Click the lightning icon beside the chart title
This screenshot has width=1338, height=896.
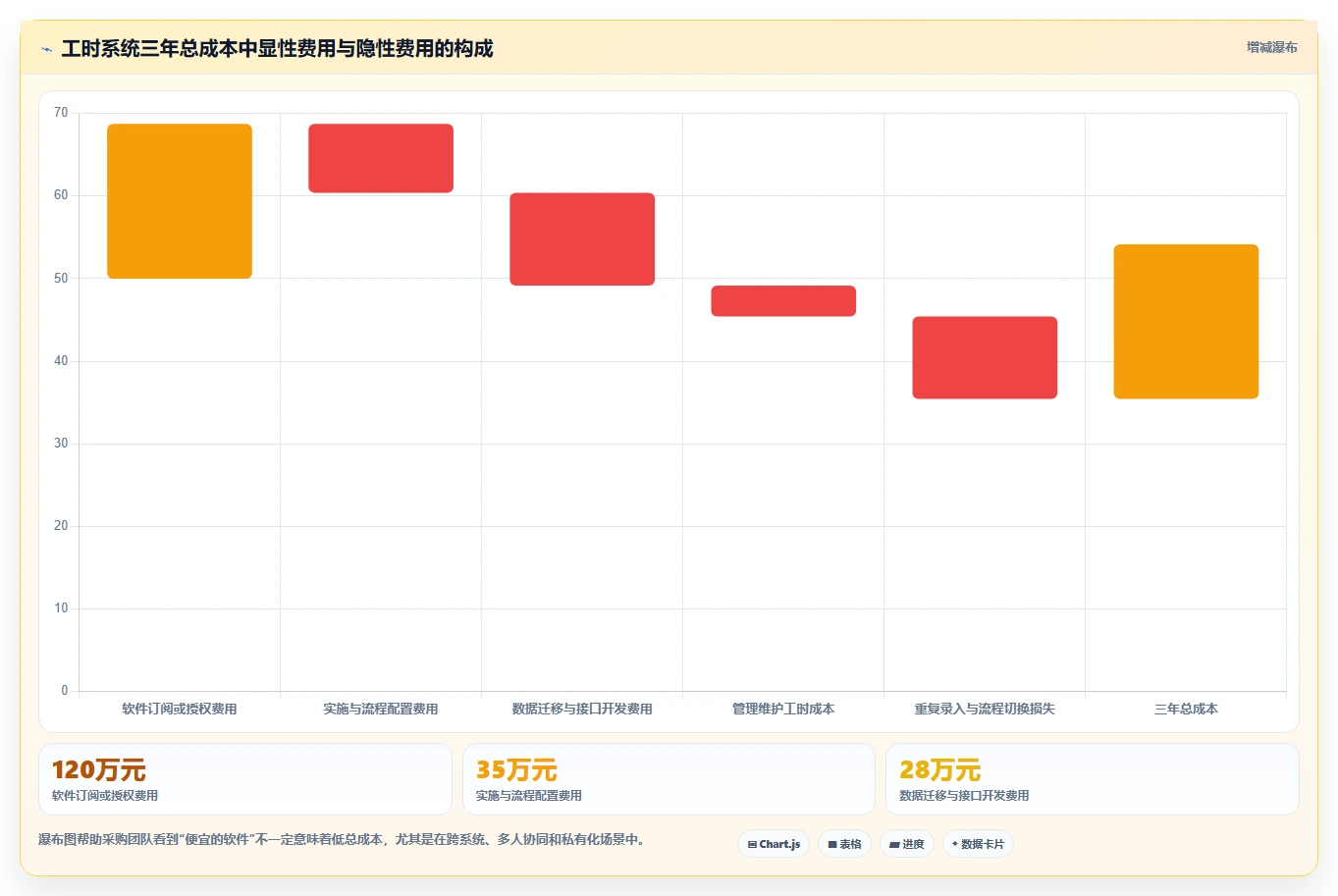tap(46, 49)
